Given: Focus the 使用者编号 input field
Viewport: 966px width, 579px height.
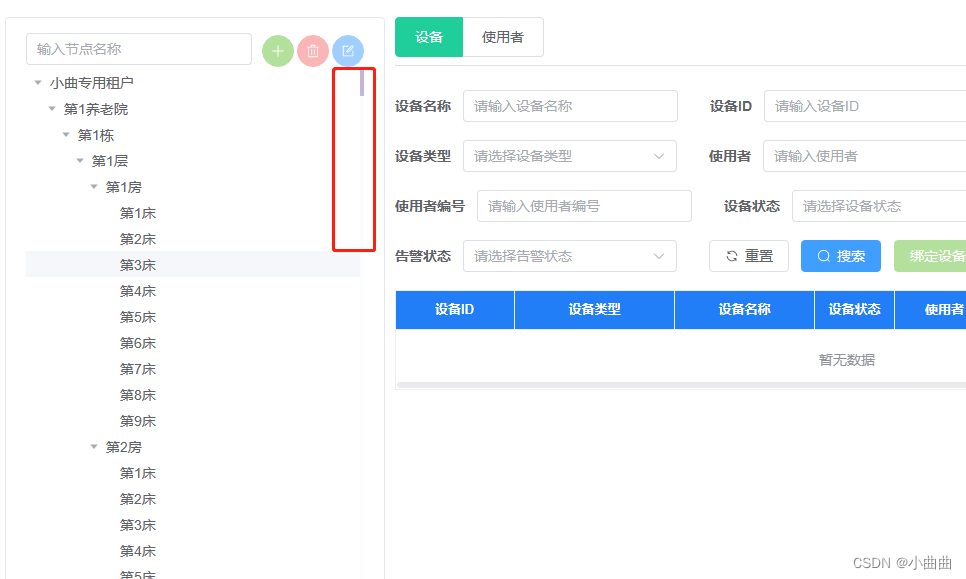Looking at the screenshot, I should tap(584, 206).
